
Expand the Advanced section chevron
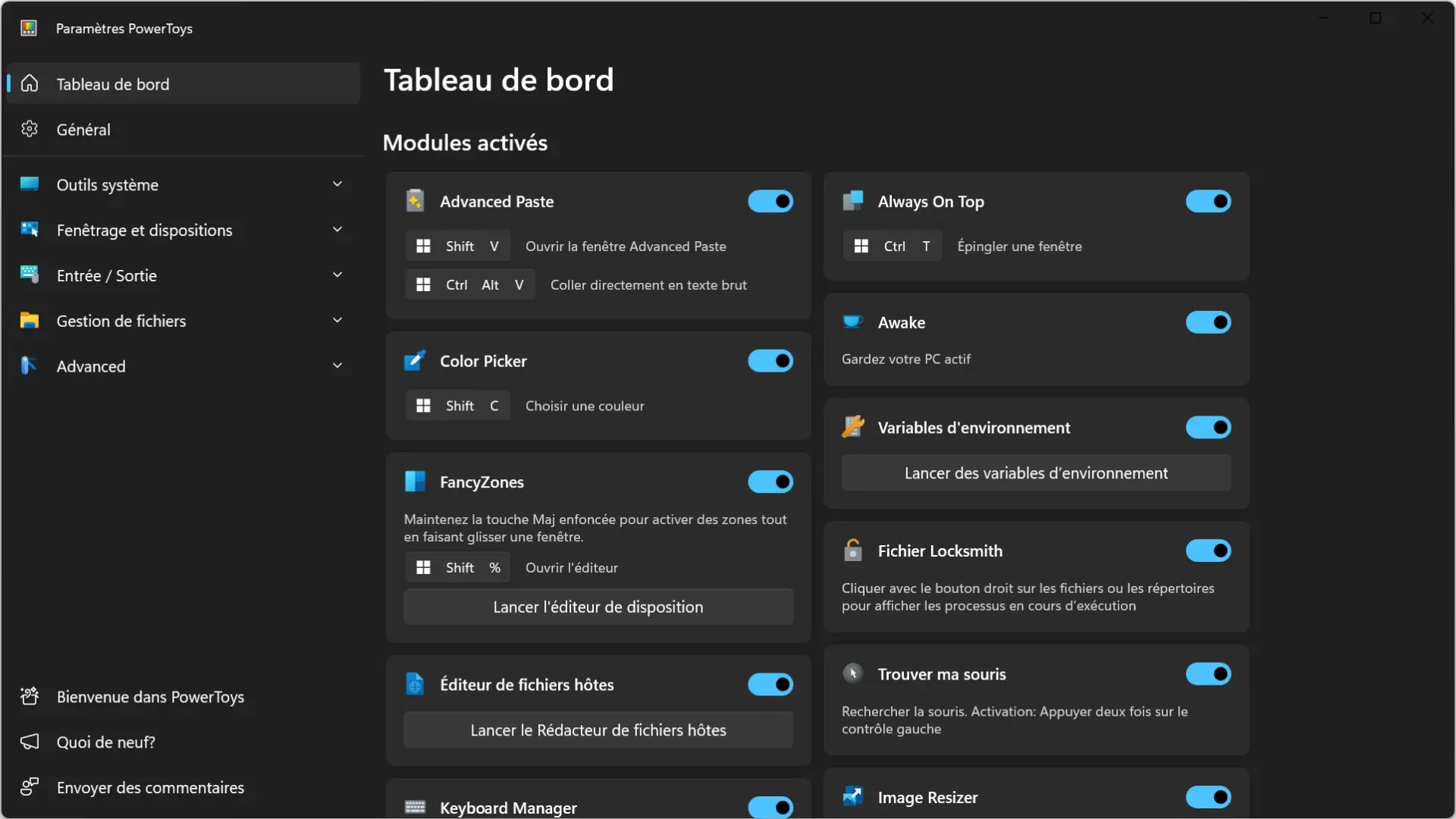(337, 366)
